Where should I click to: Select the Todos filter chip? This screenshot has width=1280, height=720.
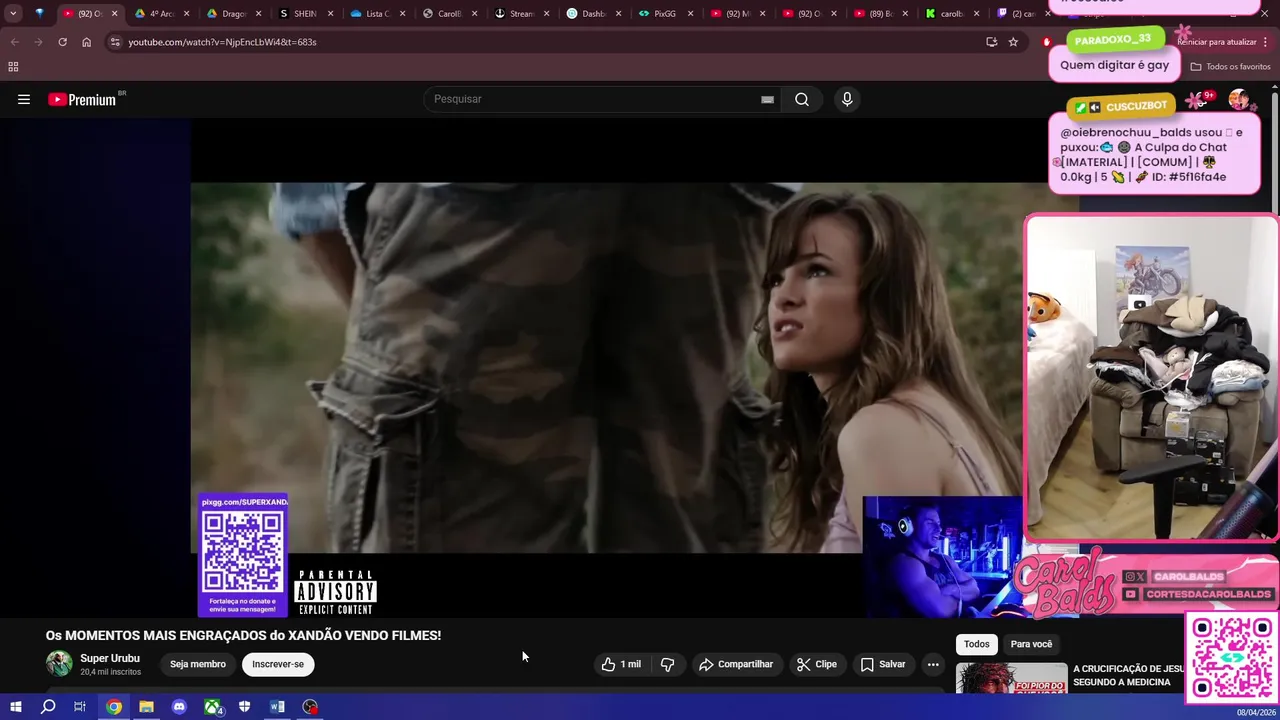coord(977,644)
